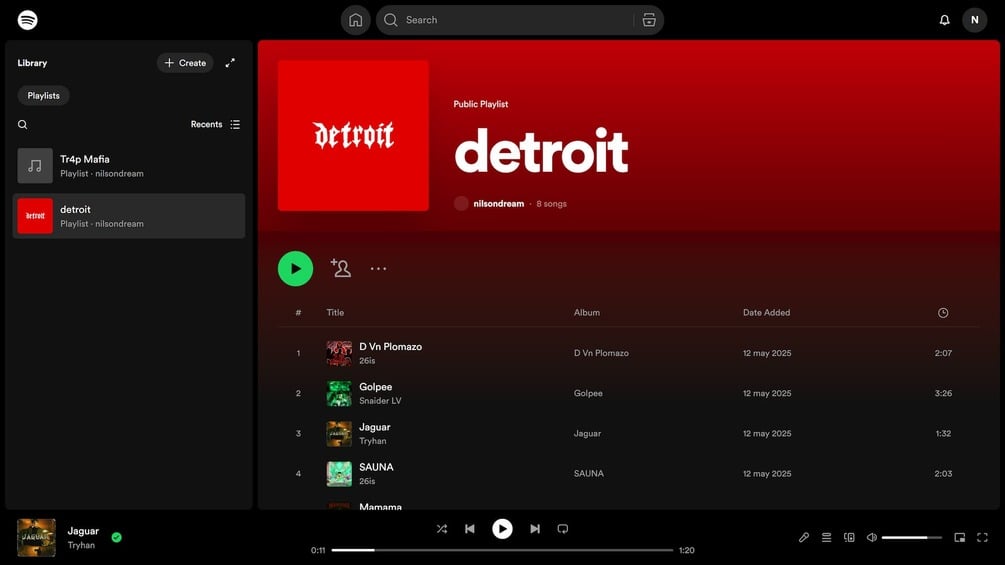Click the 2:07 duration of track 1
This screenshot has height=565, width=1005.
(x=943, y=353)
